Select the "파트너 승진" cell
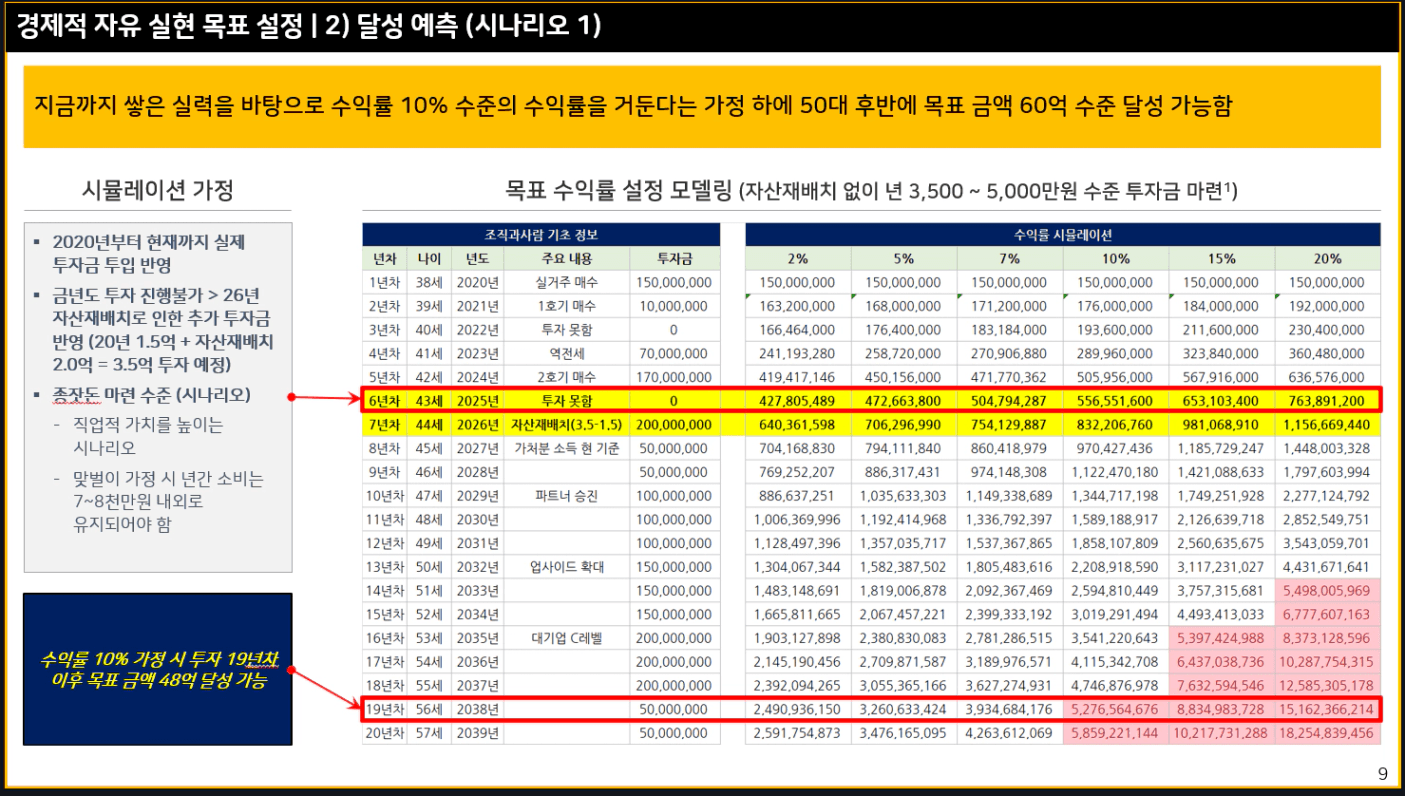 click(x=566, y=495)
